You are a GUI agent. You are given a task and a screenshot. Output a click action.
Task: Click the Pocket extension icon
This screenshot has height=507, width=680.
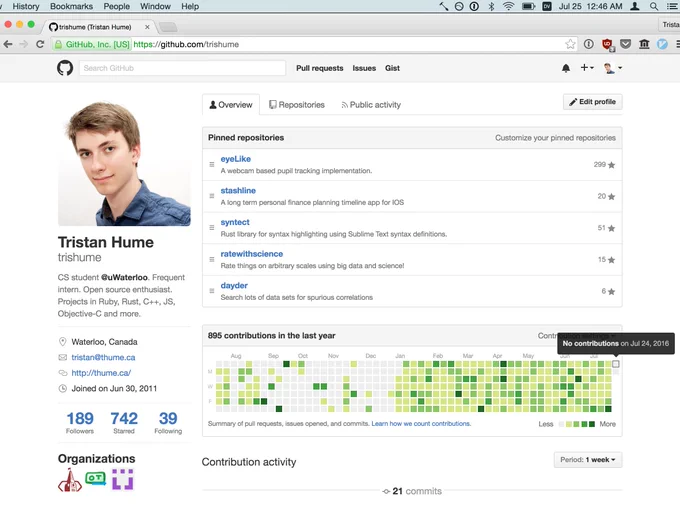click(625, 44)
